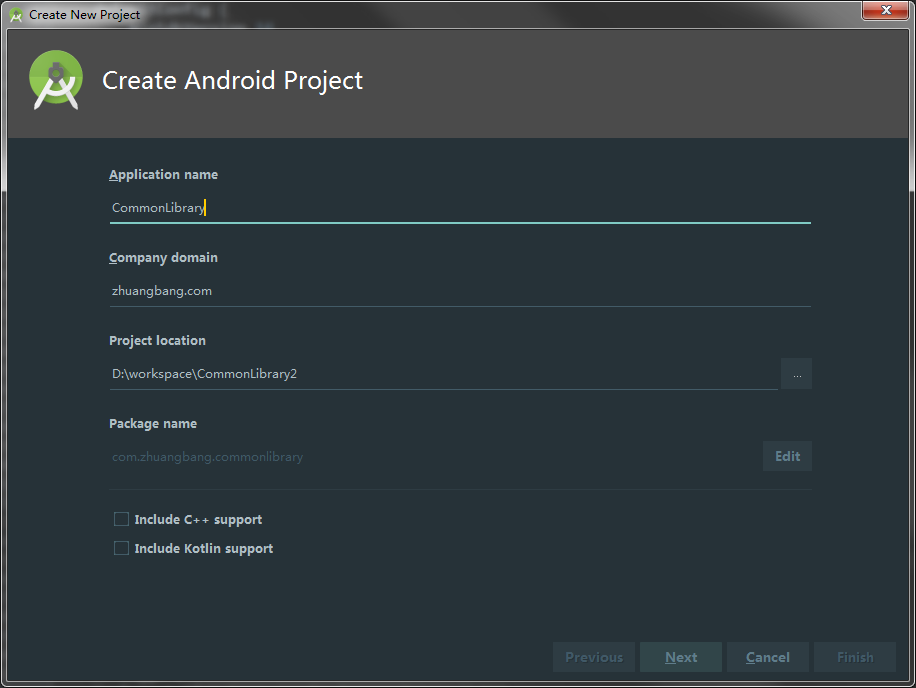
Task: Click the disabled Finish button
Action: 855,657
